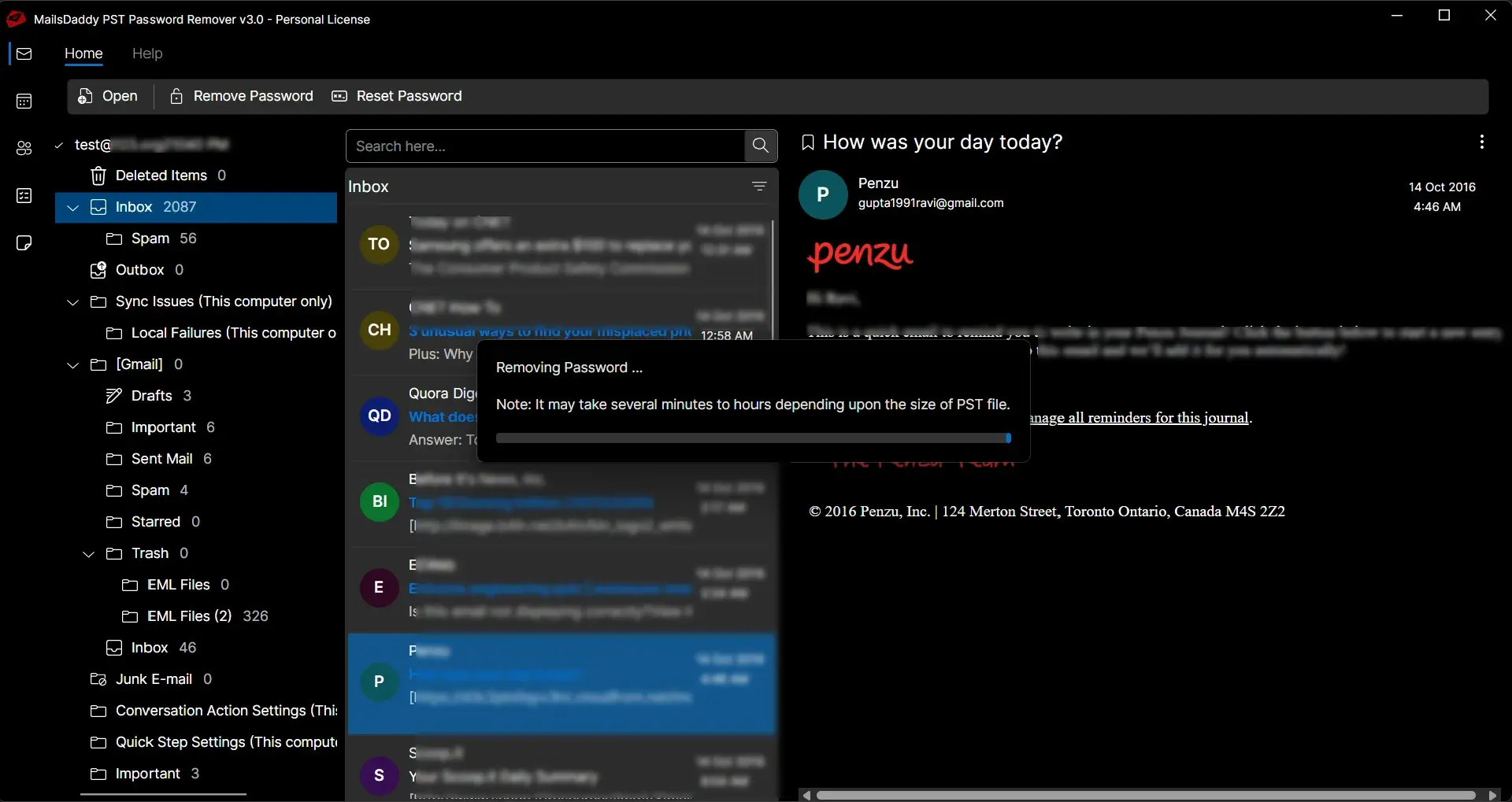Screen dimensions: 1512x802
Task: Focus the Search here input field
Action: click(x=545, y=146)
